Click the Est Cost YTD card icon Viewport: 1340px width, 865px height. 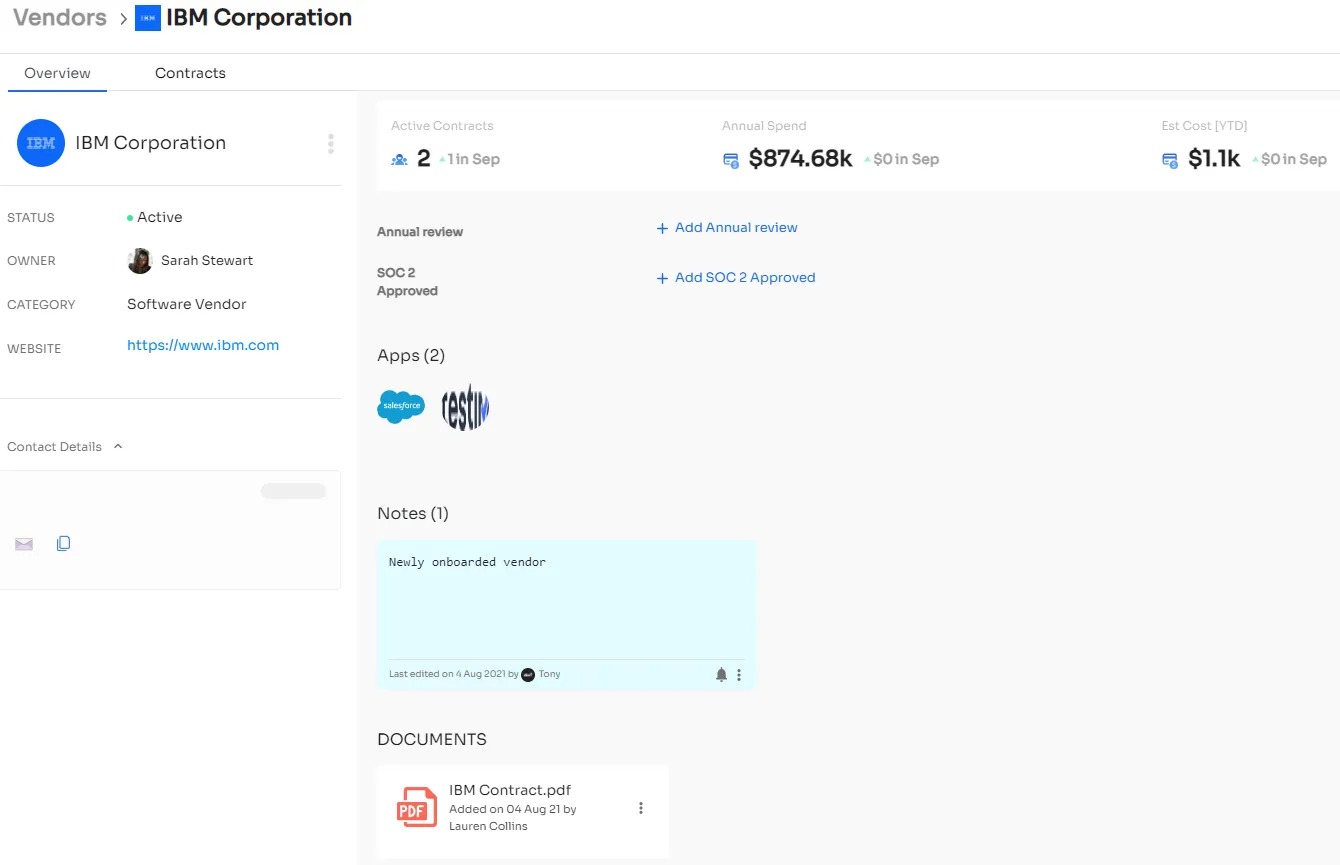pos(1170,160)
